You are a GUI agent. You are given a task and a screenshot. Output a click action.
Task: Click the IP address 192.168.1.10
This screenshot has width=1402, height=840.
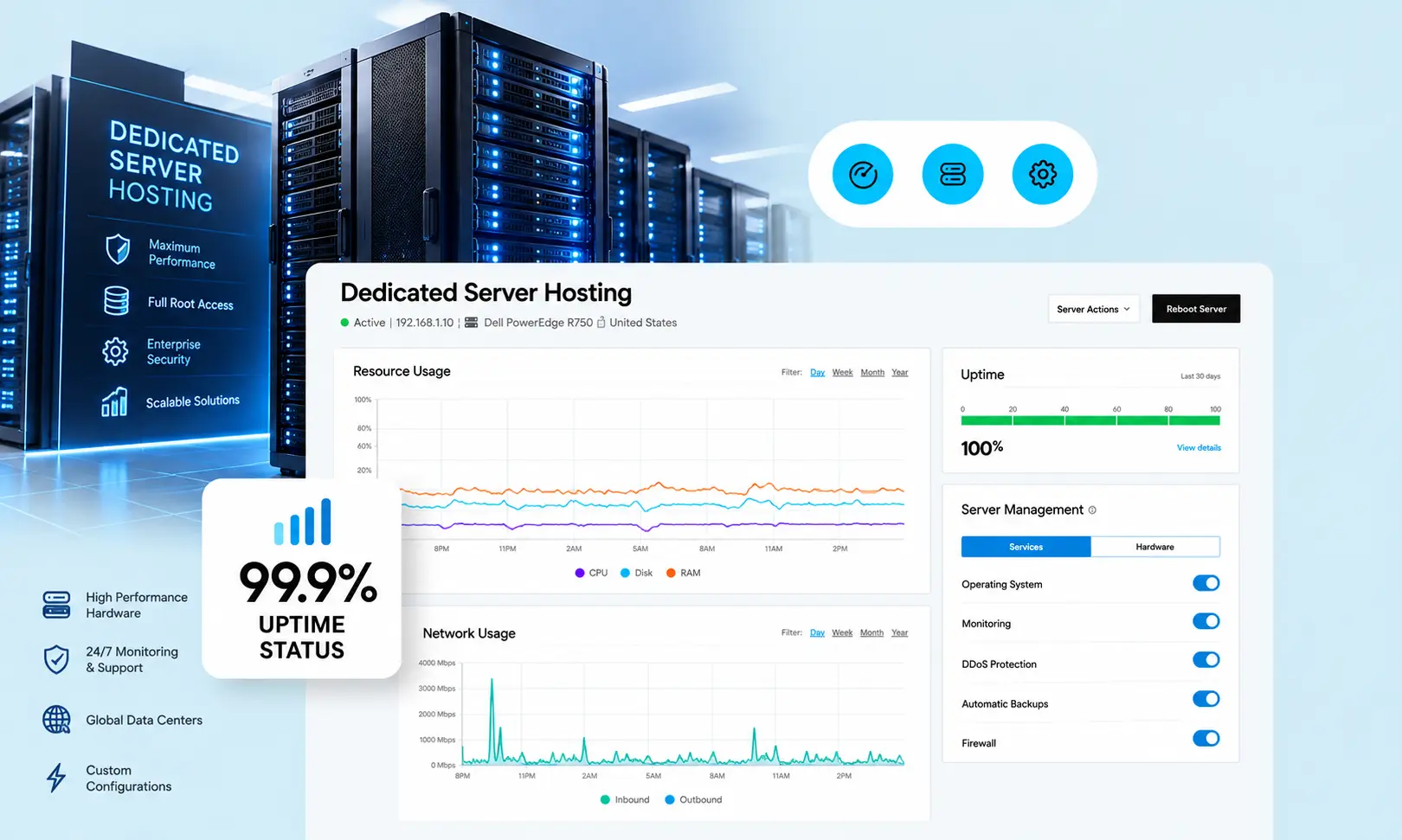(425, 323)
